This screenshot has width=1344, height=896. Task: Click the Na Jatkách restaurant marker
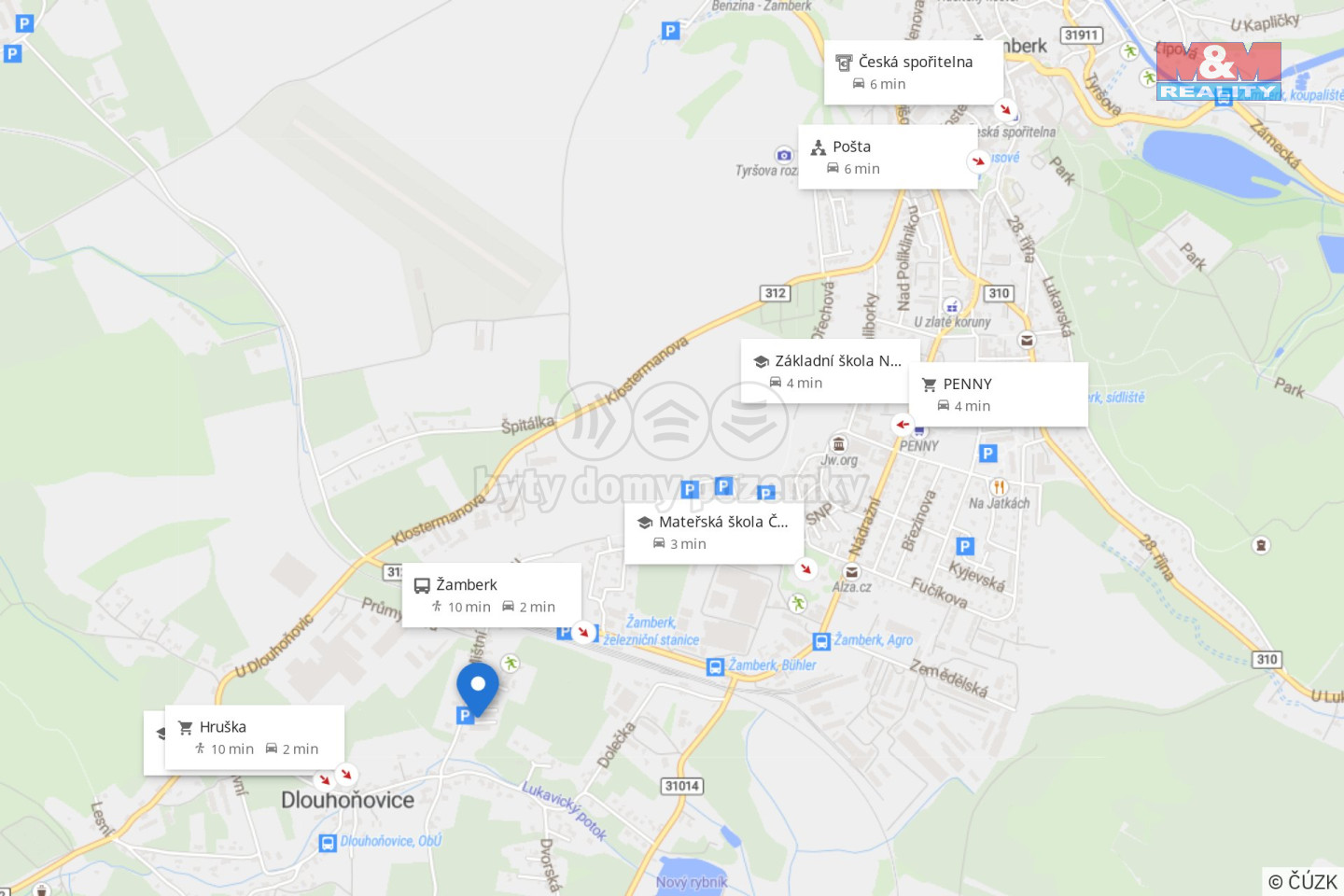click(999, 486)
